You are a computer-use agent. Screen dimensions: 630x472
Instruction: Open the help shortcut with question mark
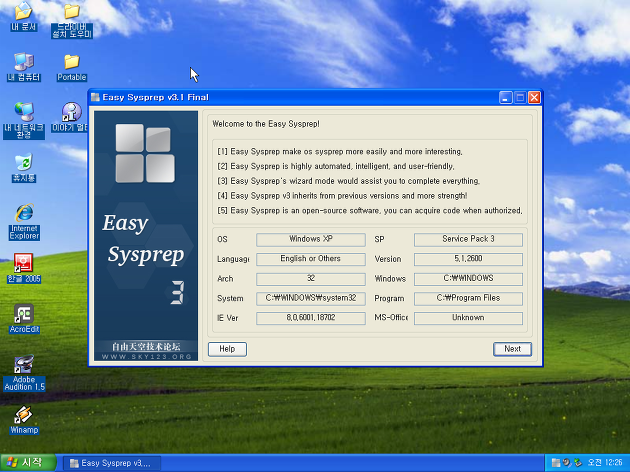point(71,117)
